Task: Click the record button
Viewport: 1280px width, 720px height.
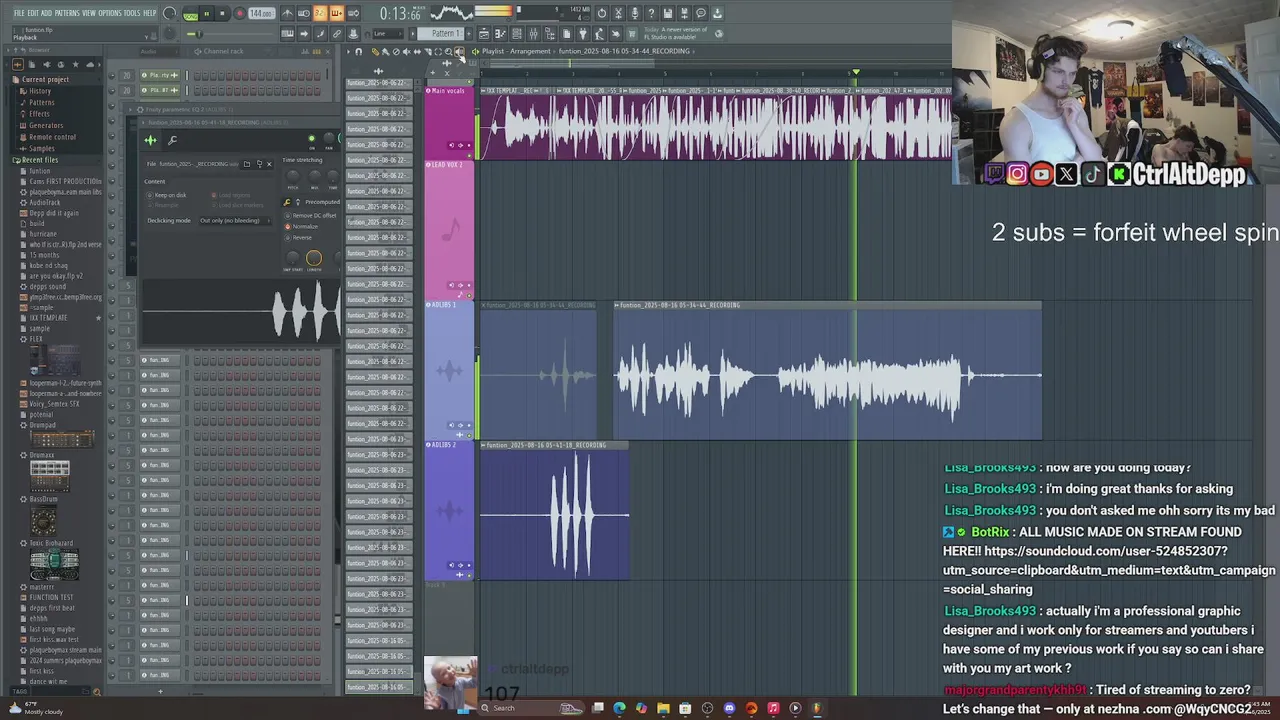Action: coord(239,14)
